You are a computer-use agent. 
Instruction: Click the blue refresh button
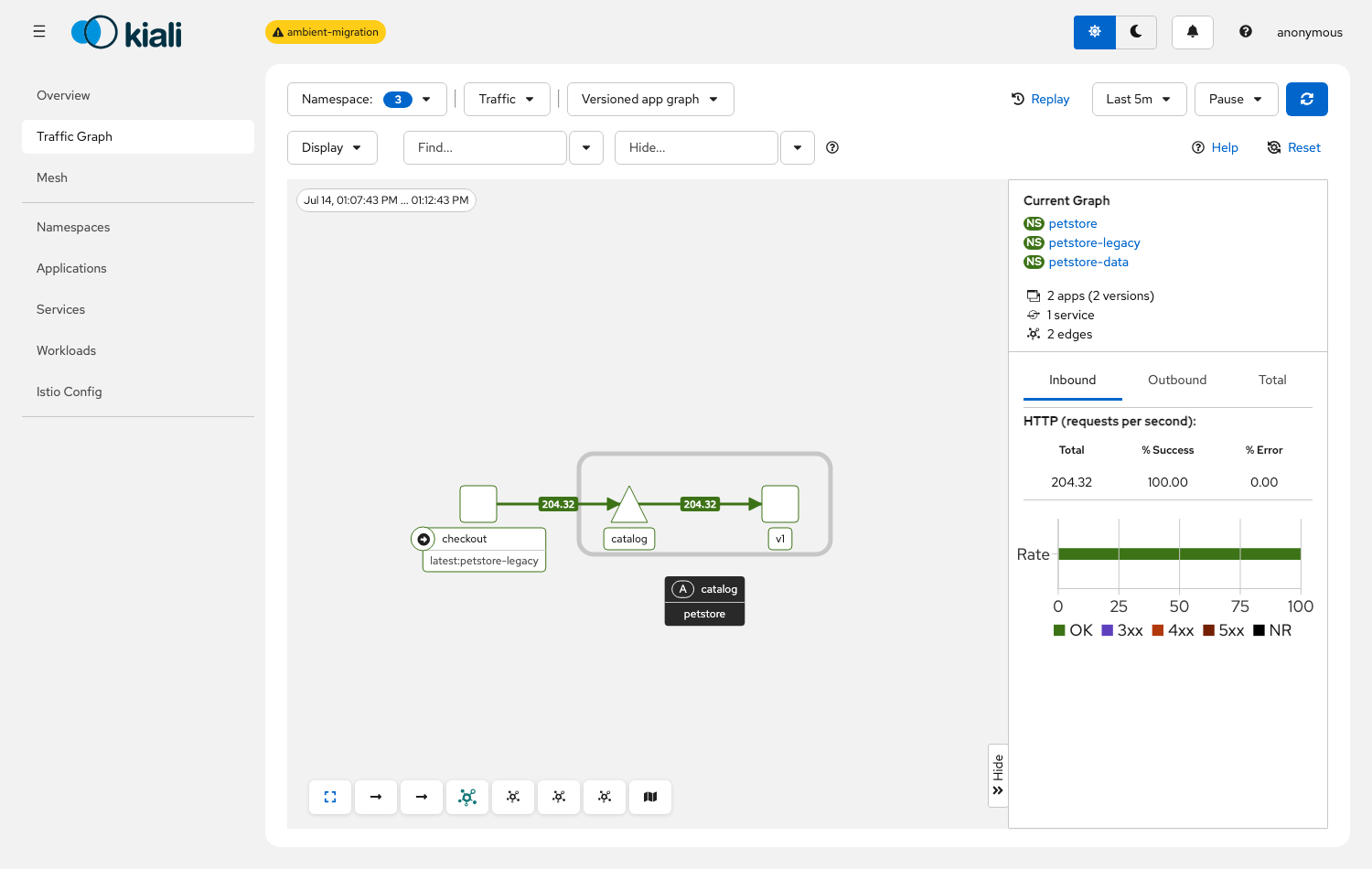point(1306,99)
